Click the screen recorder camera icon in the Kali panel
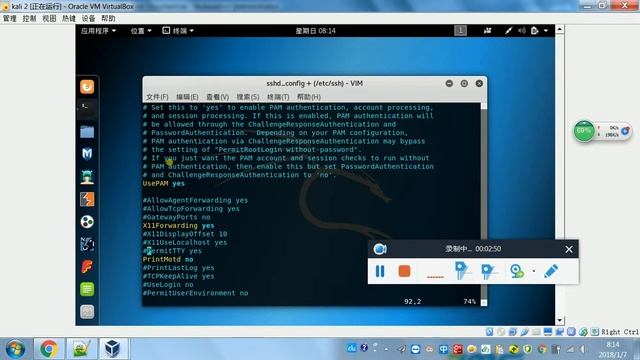Viewport: 640px width, 360px height. [487, 31]
